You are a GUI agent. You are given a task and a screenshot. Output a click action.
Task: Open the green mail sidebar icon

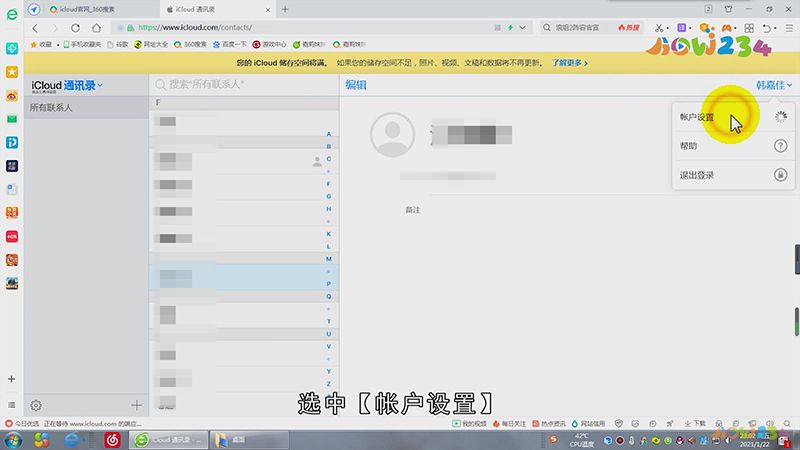coord(12,119)
